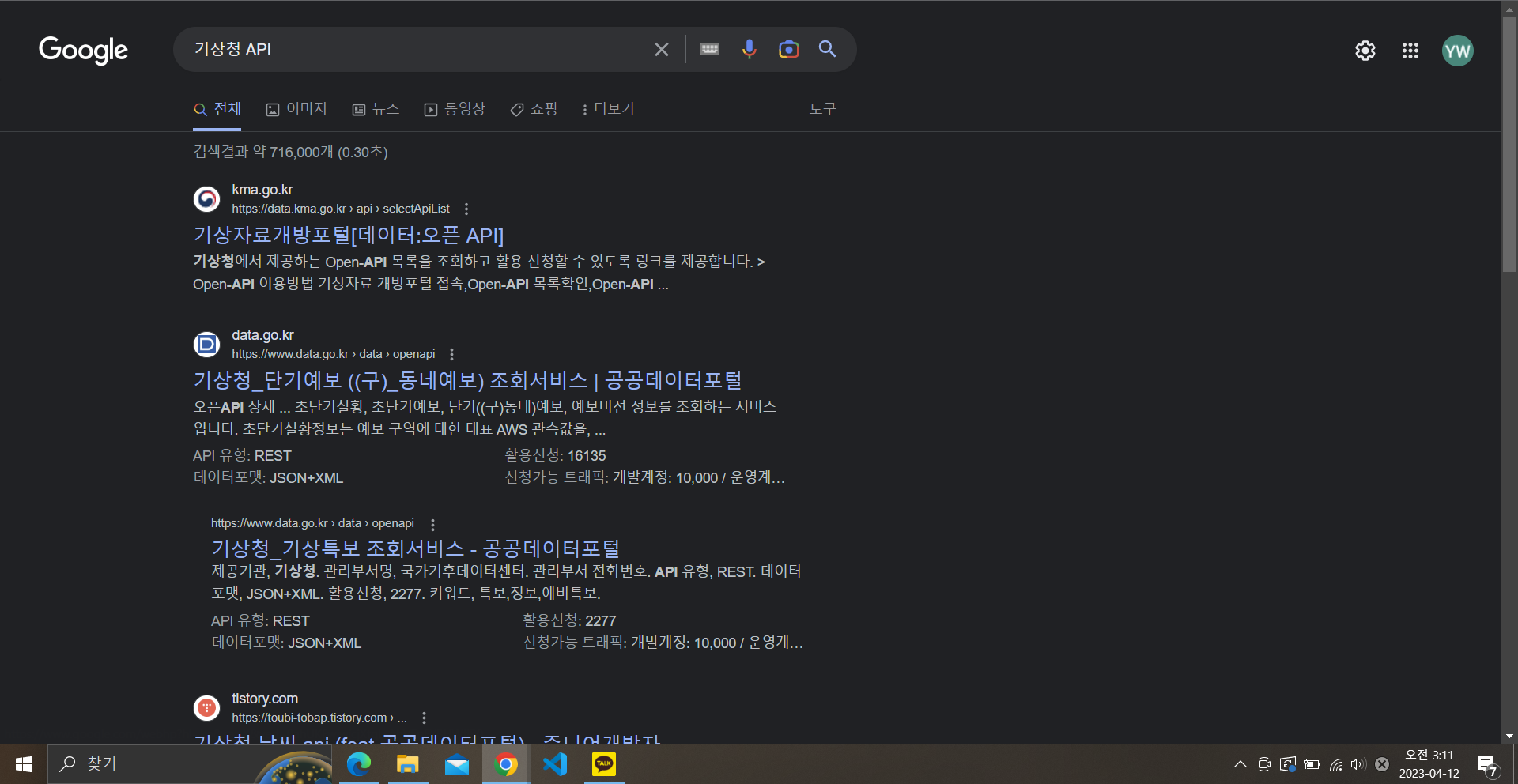The width and height of the screenshot is (1518, 784).
Task: Open the taskbar clock showing 오전 3:11
Action: pos(1429,764)
